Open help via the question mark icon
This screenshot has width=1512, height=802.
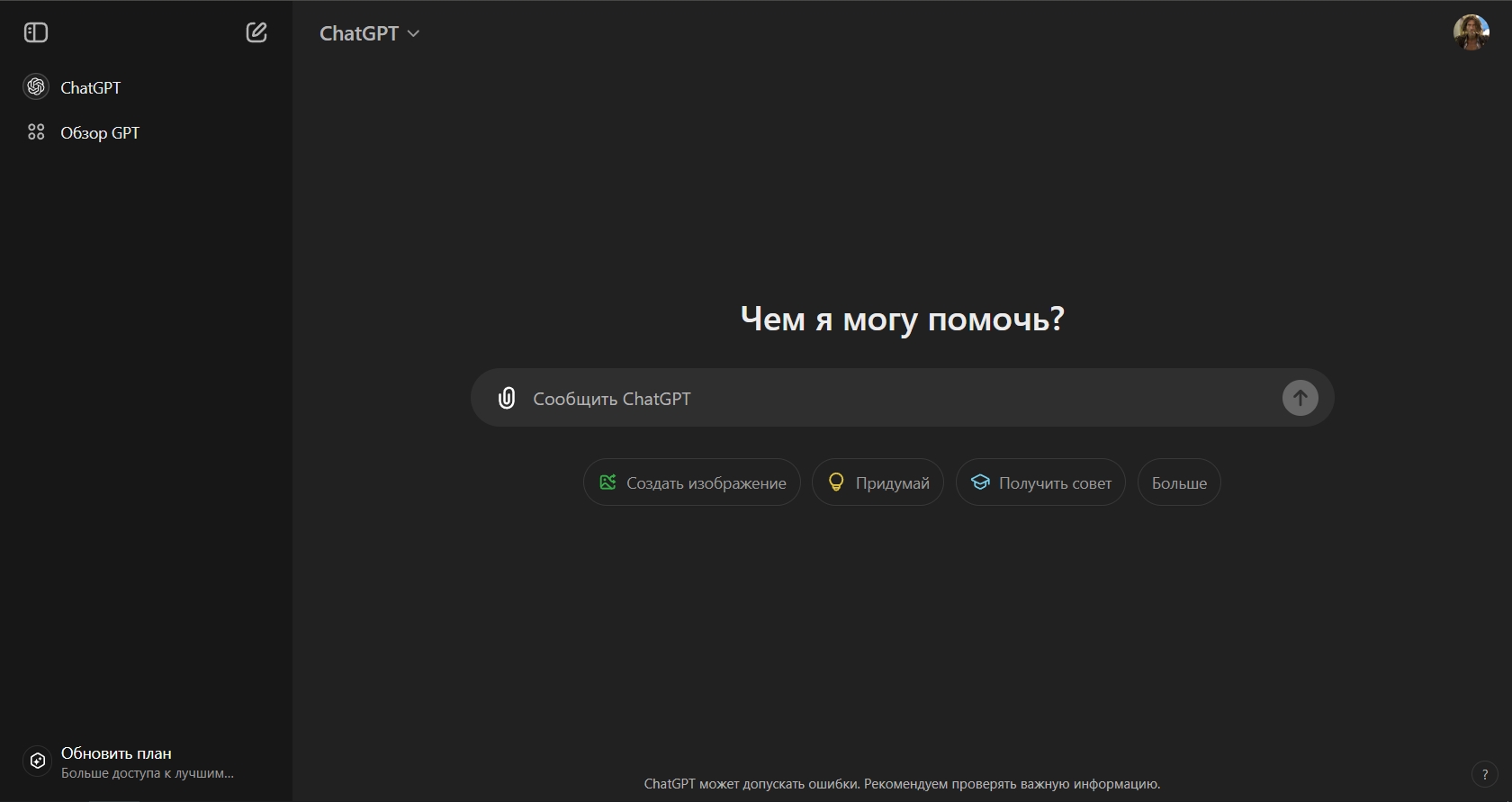click(1485, 774)
